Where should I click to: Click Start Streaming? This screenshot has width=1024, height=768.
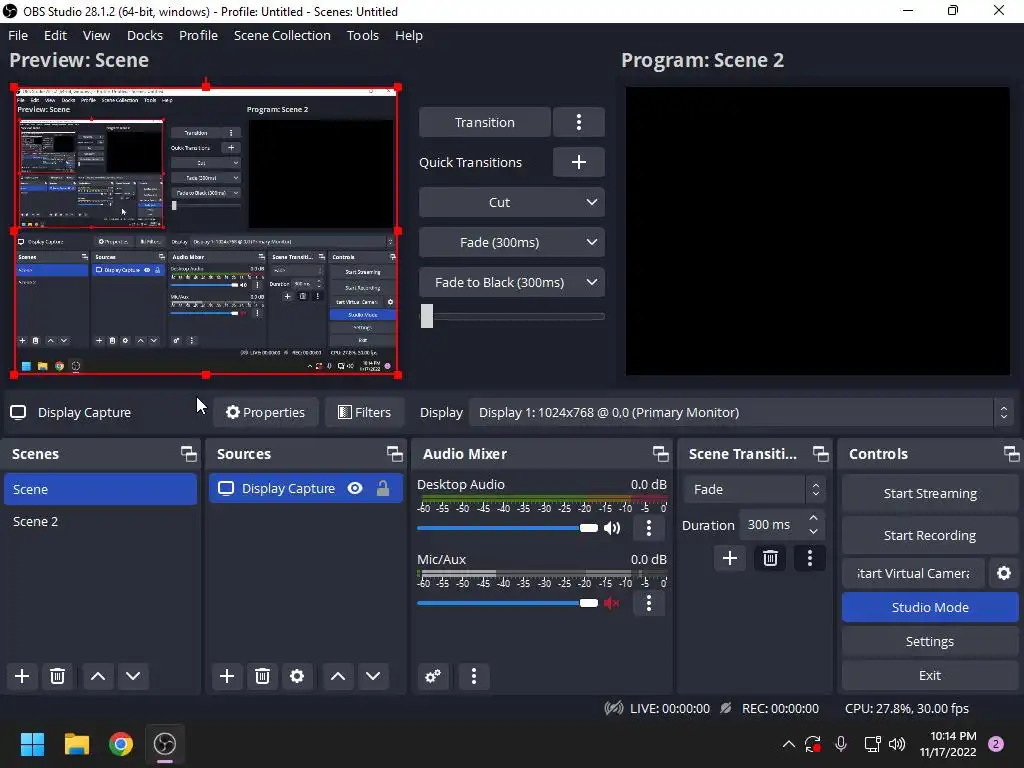click(930, 493)
